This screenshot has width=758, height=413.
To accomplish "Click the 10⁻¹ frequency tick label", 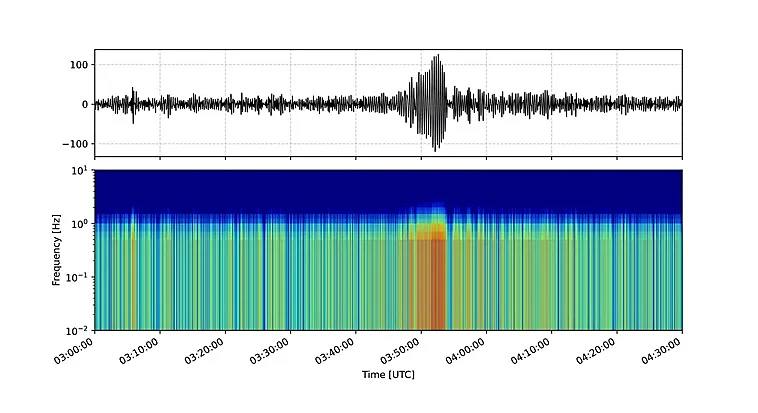I will pyautogui.click(x=77, y=278).
